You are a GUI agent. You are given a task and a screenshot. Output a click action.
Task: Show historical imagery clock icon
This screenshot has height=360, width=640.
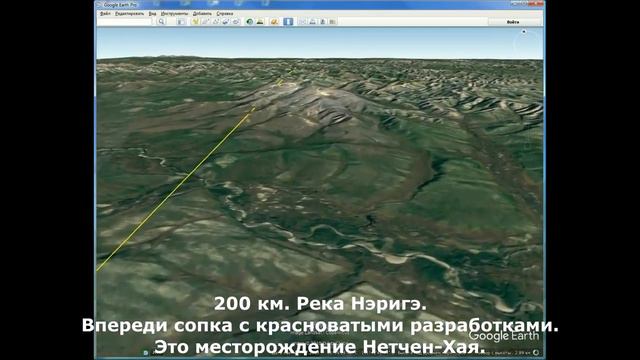tap(249, 22)
